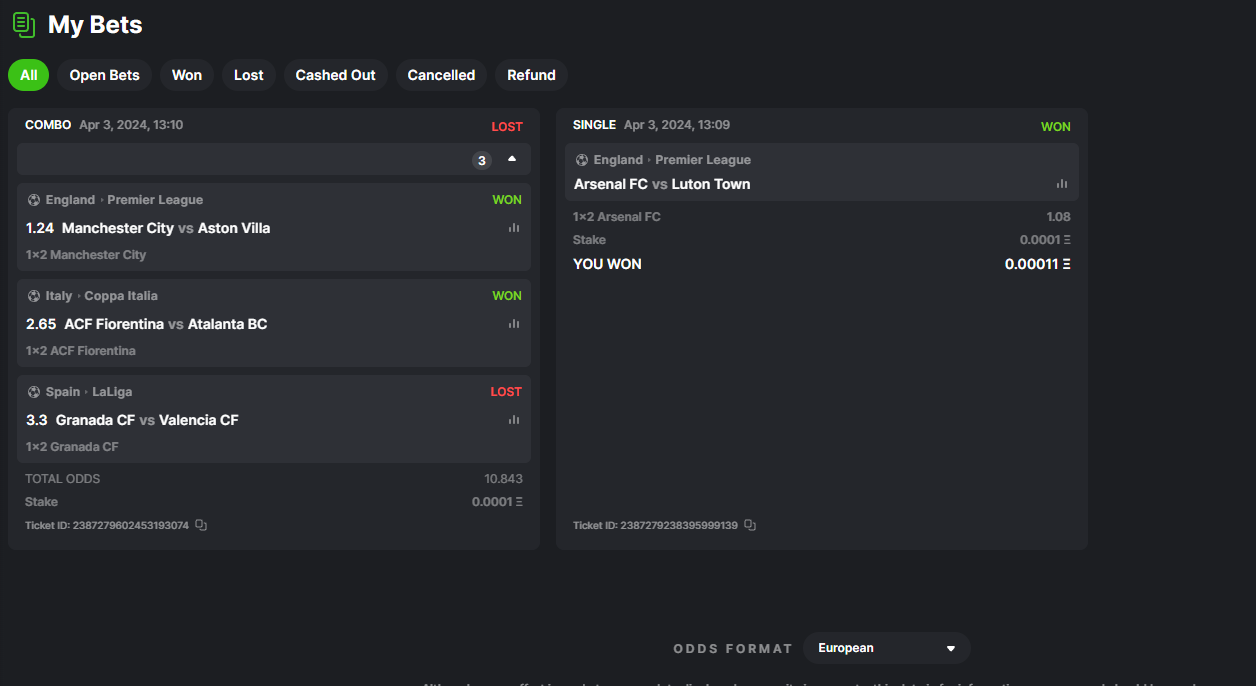
Task: Click the YOU WON label
Action: [607, 264]
